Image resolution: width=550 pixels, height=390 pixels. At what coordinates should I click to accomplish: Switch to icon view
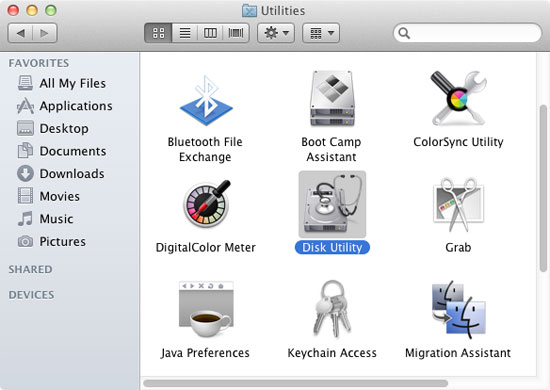click(x=158, y=33)
